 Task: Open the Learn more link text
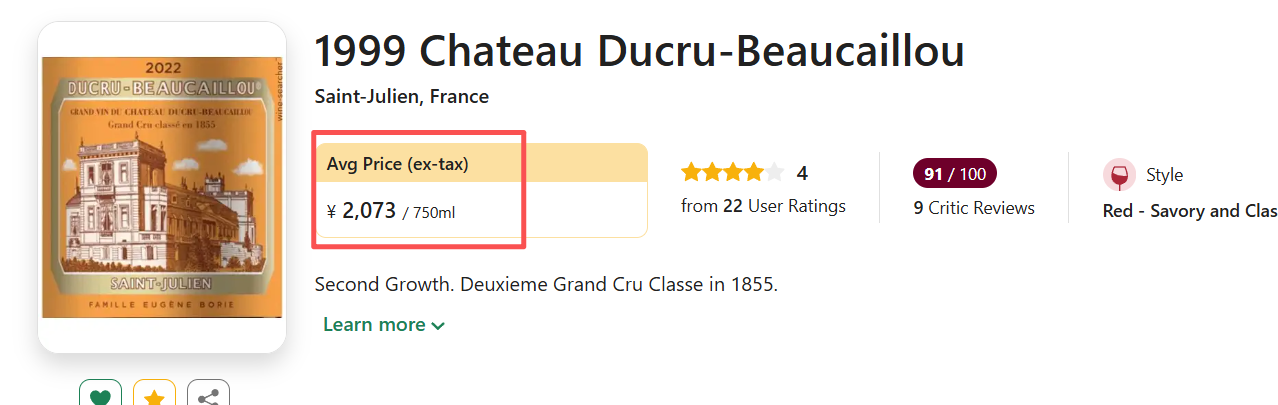[374, 325]
